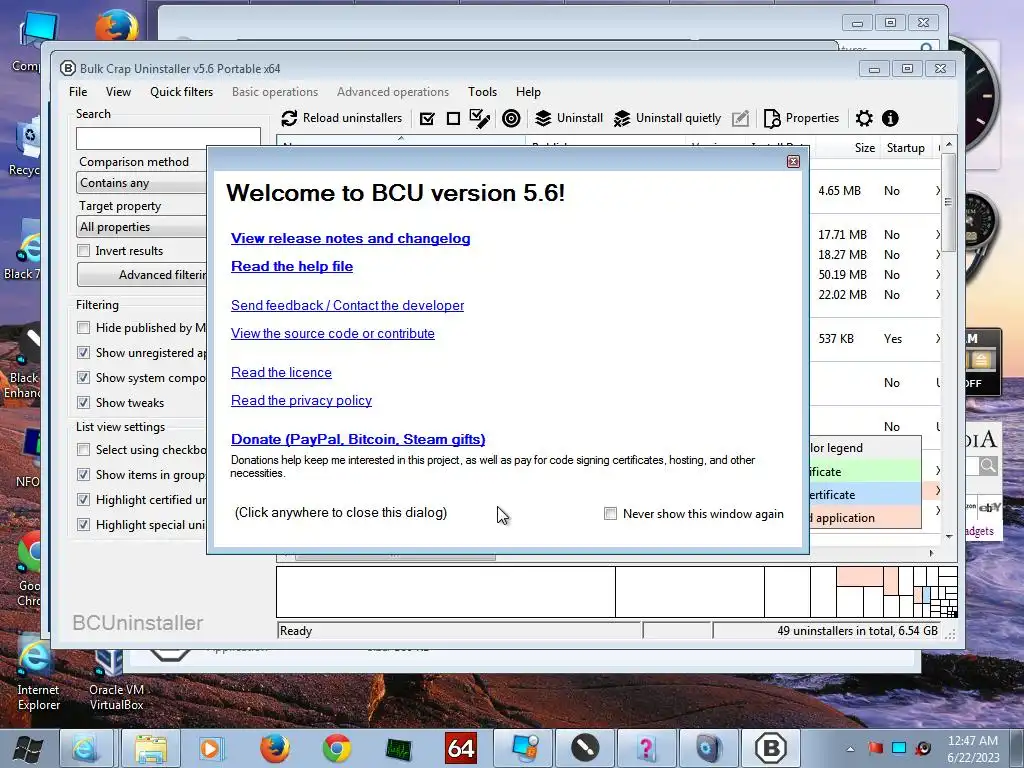
Task: Open the Help menu
Action: pos(528,92)
